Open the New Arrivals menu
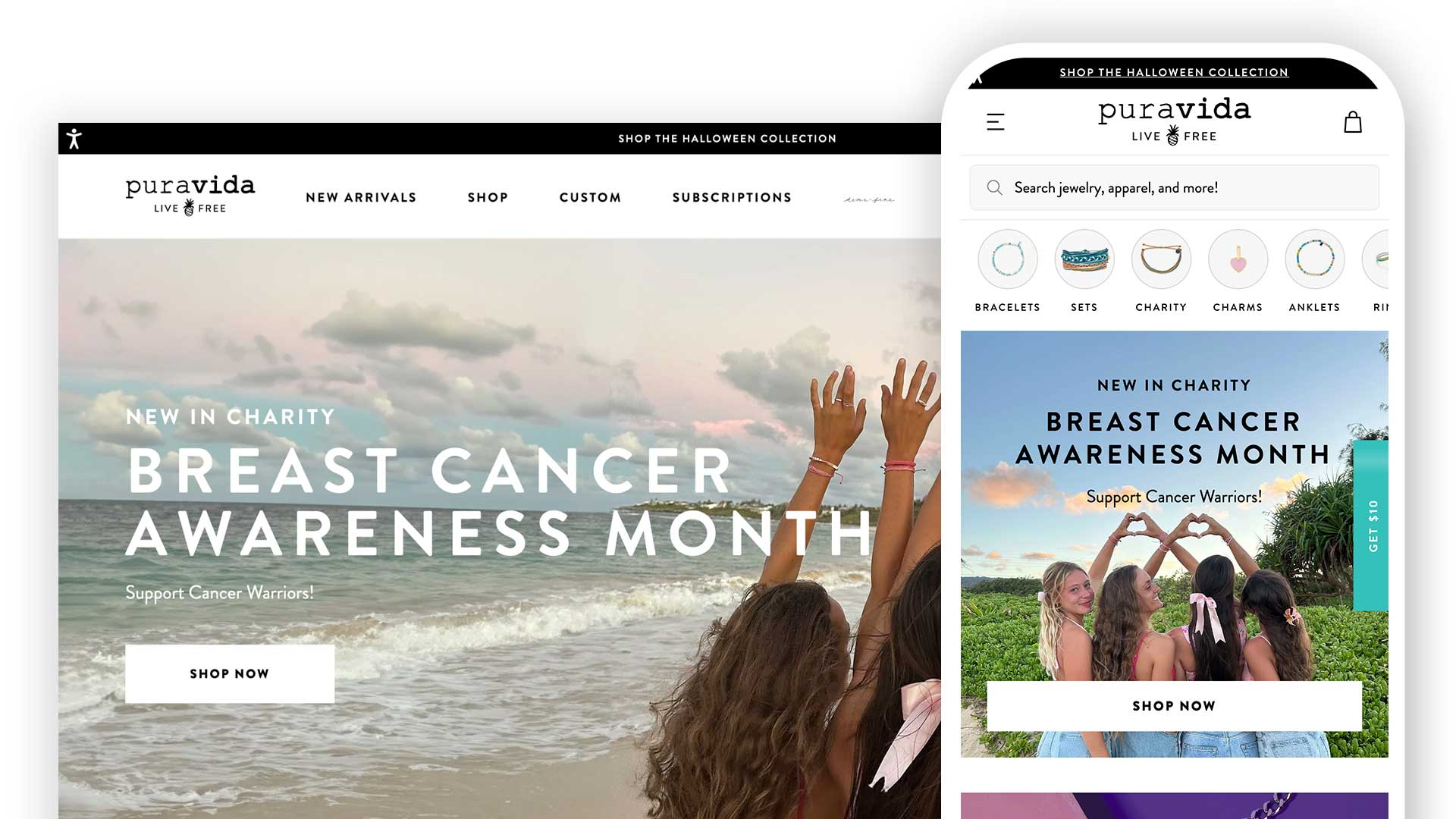The image size is (1456, 819). click(x=361, y=197)
